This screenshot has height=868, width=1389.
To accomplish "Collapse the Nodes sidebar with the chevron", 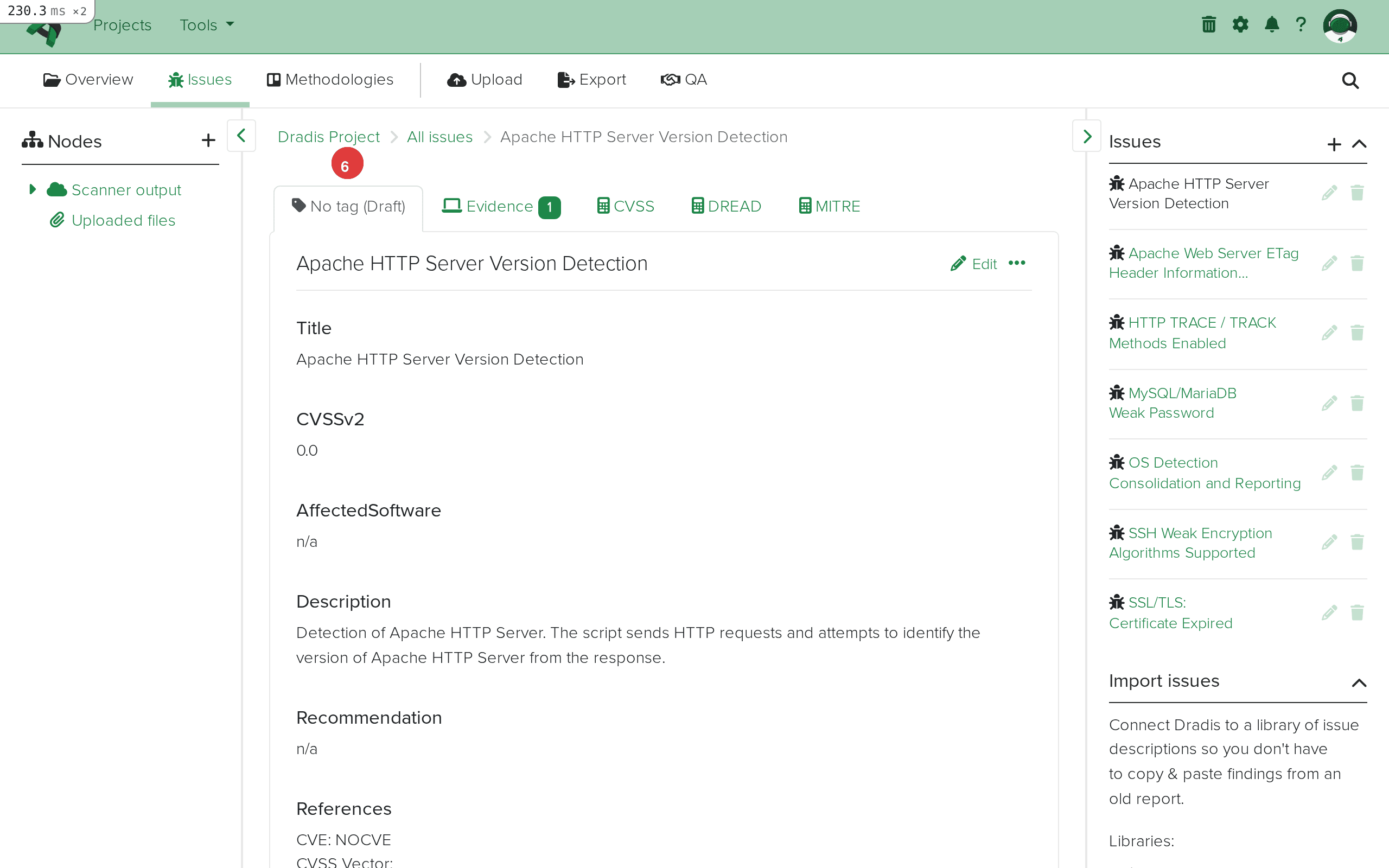I will click(241, 136).
